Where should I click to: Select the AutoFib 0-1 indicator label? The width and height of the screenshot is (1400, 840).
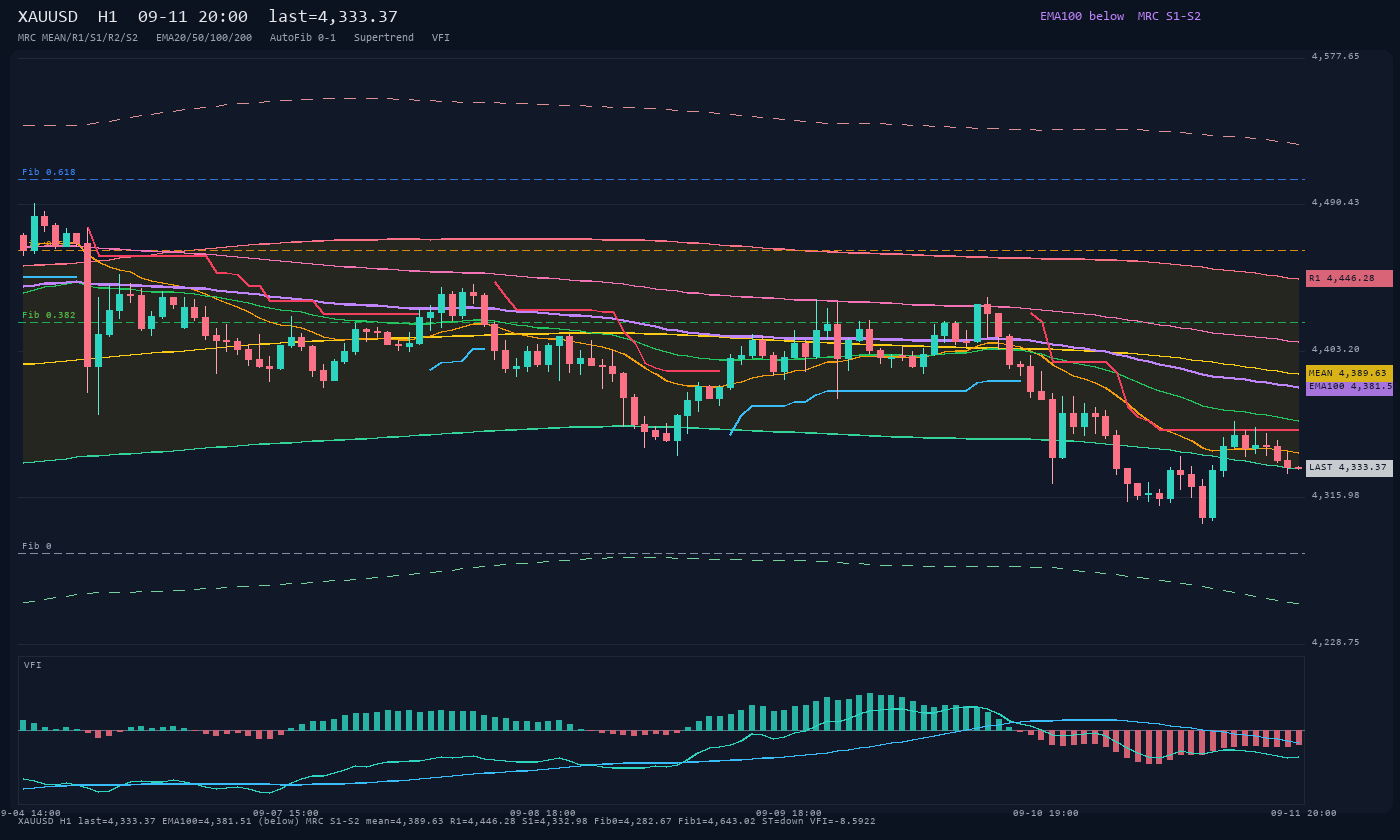303,38
